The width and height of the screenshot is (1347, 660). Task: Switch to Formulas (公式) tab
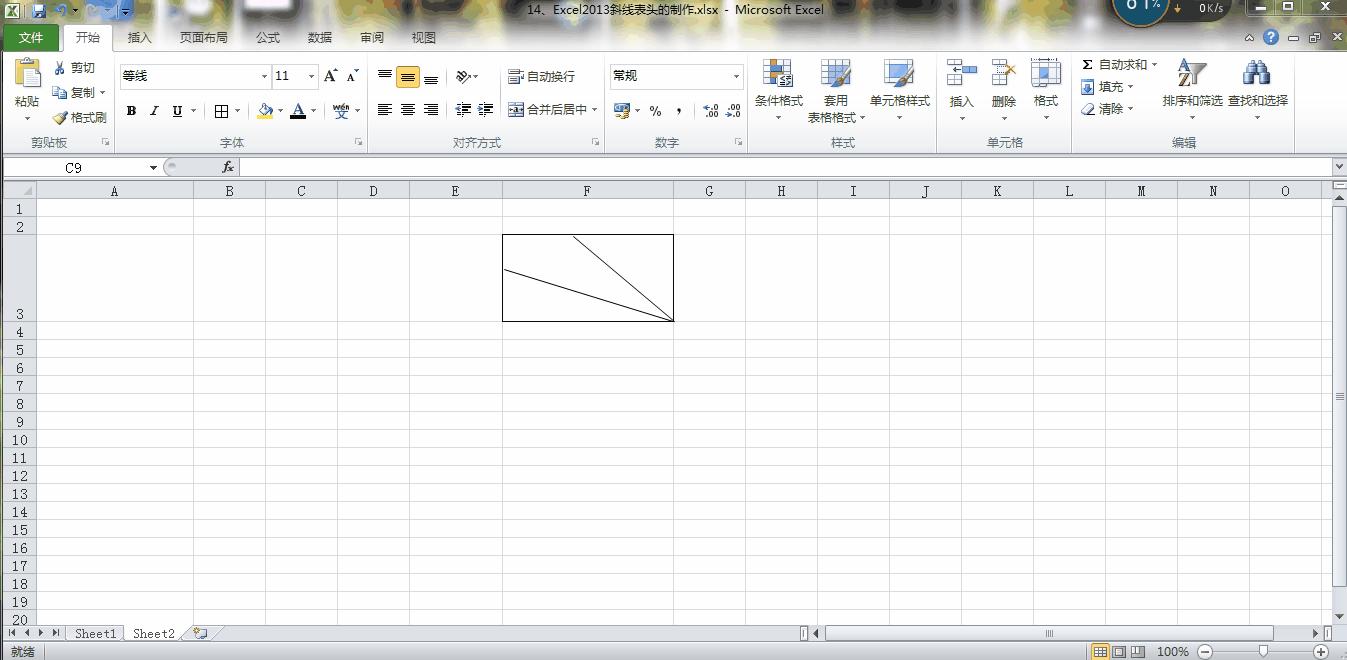click(x=268, y=38)
